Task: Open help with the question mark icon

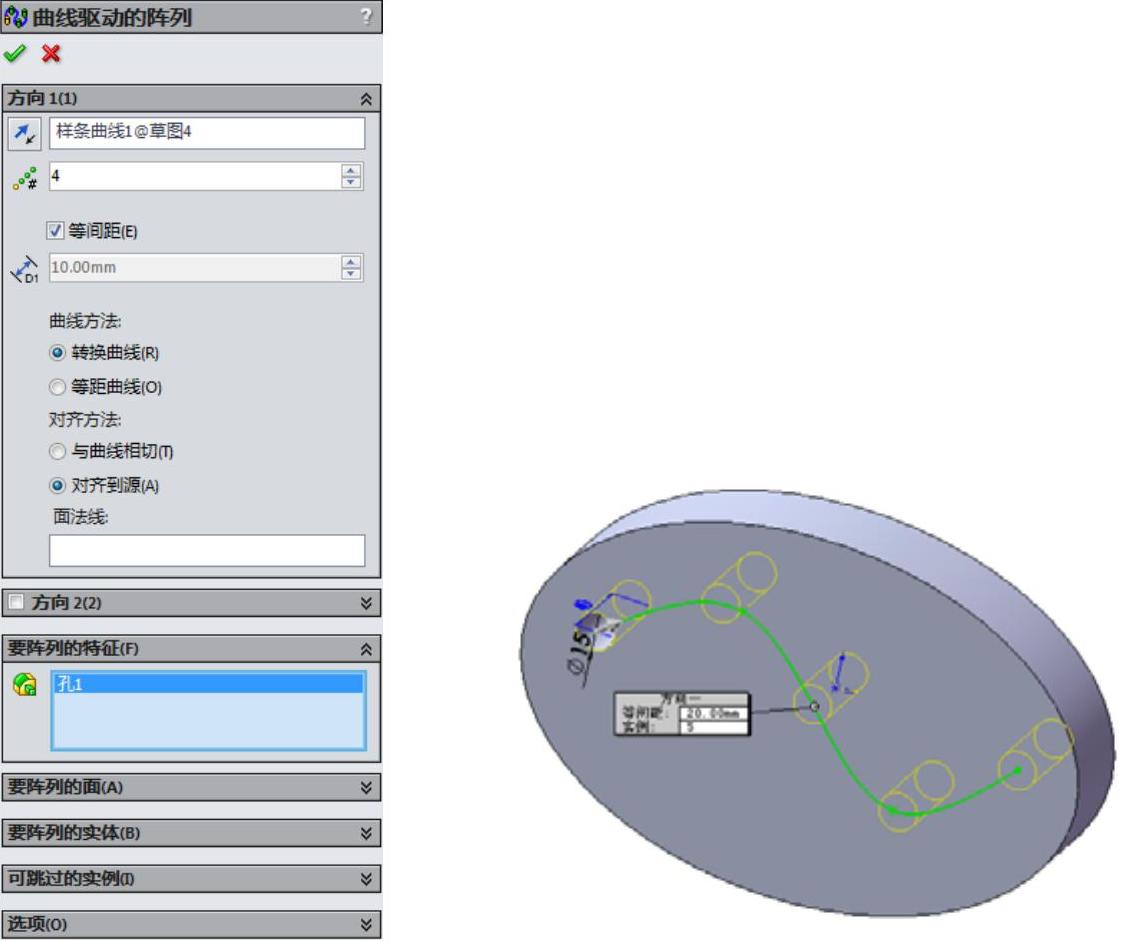Action: coord(366,16)
